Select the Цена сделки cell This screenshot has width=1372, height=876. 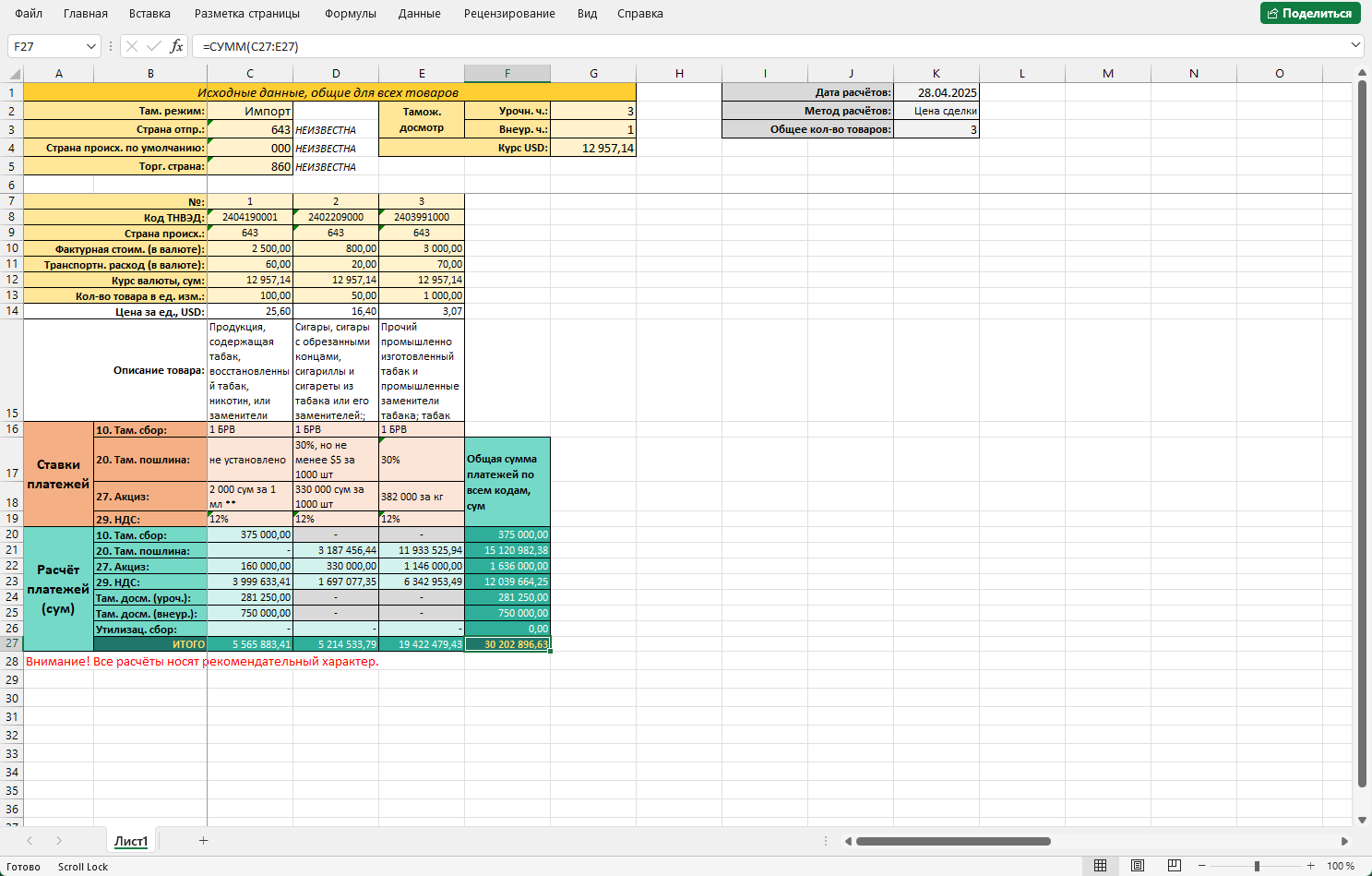coord(937,111)
